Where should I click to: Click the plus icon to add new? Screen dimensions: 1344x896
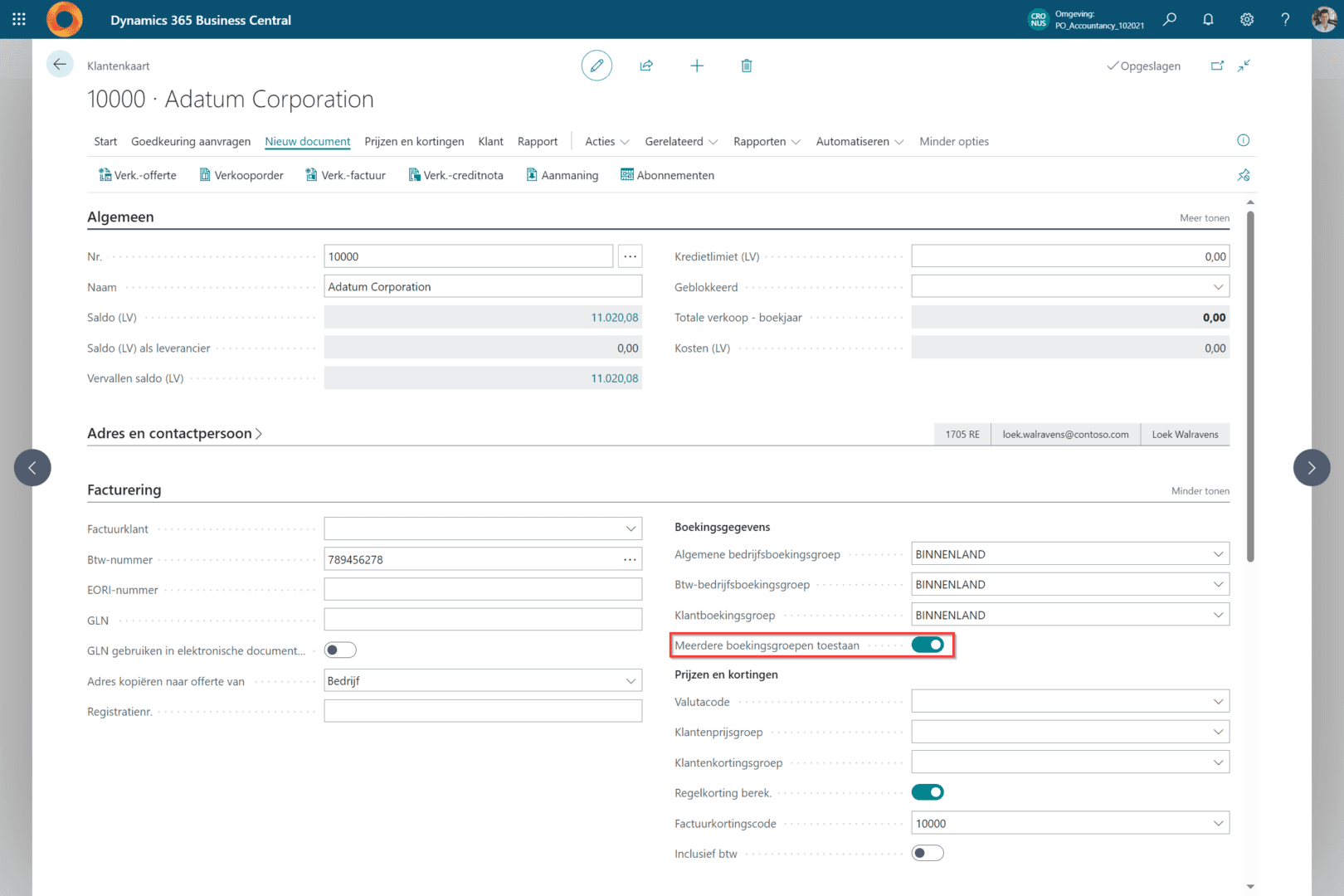point(697,66)
